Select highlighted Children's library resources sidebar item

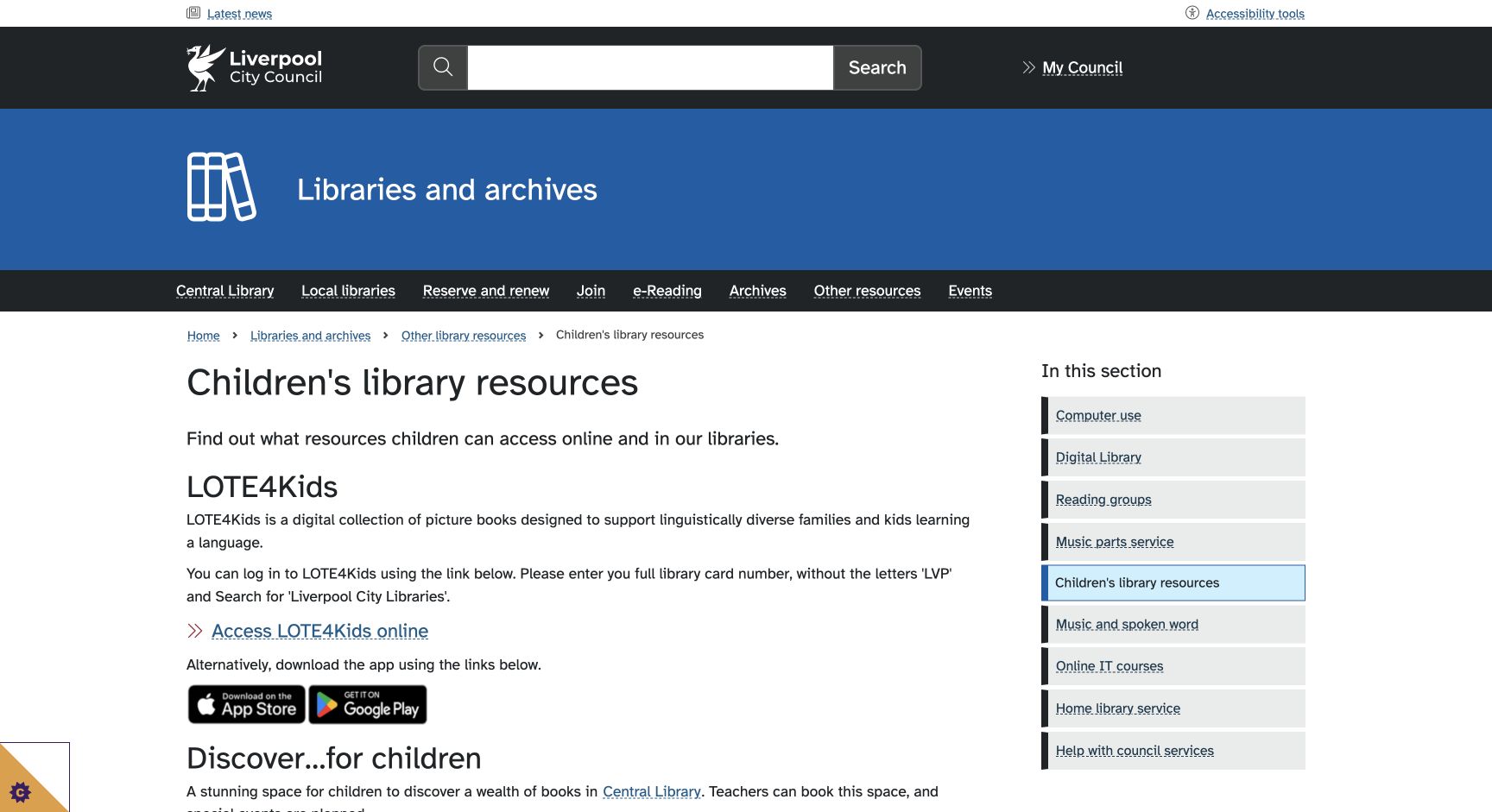[1173, 582]
